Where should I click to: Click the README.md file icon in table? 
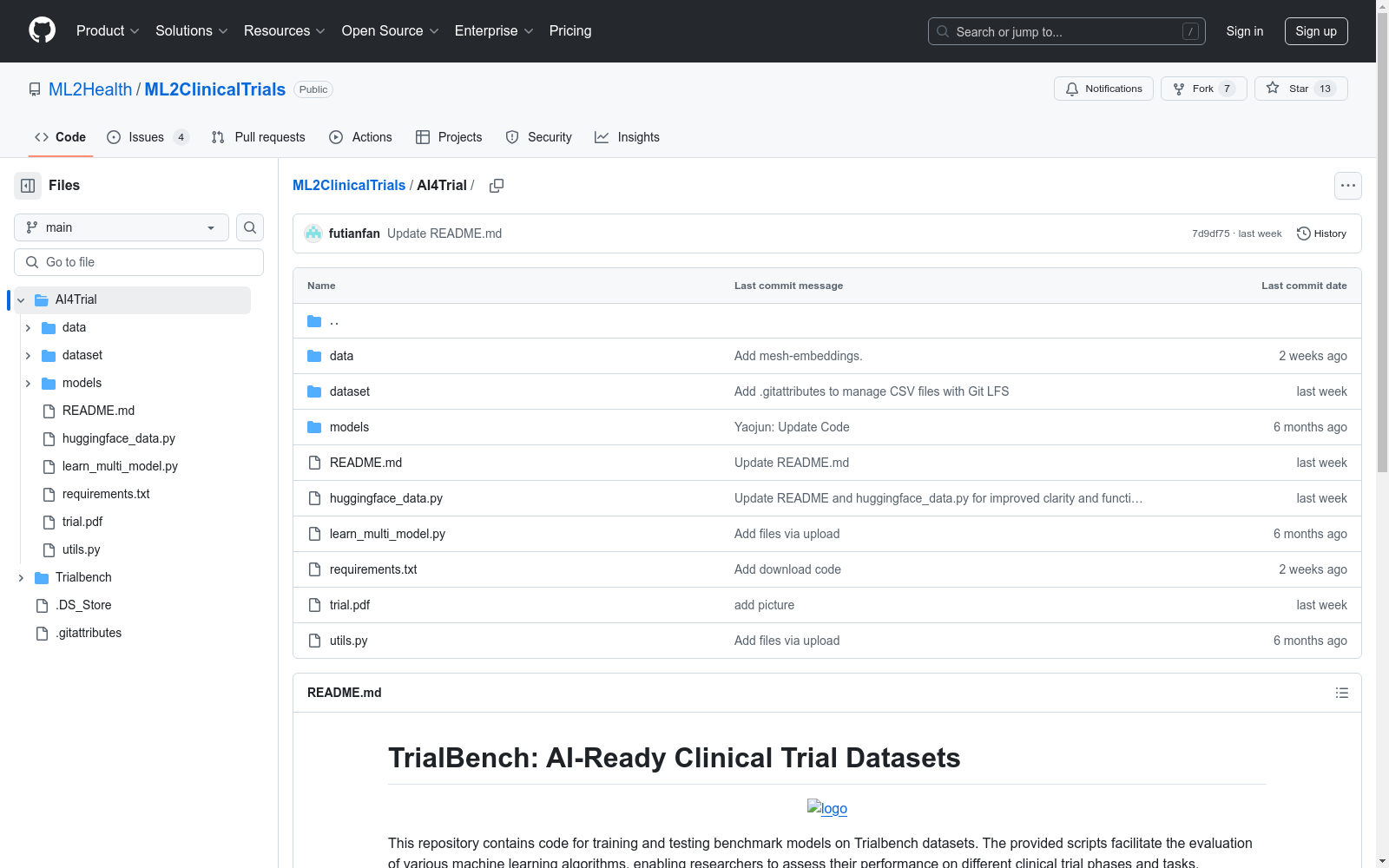click(314, 463)
